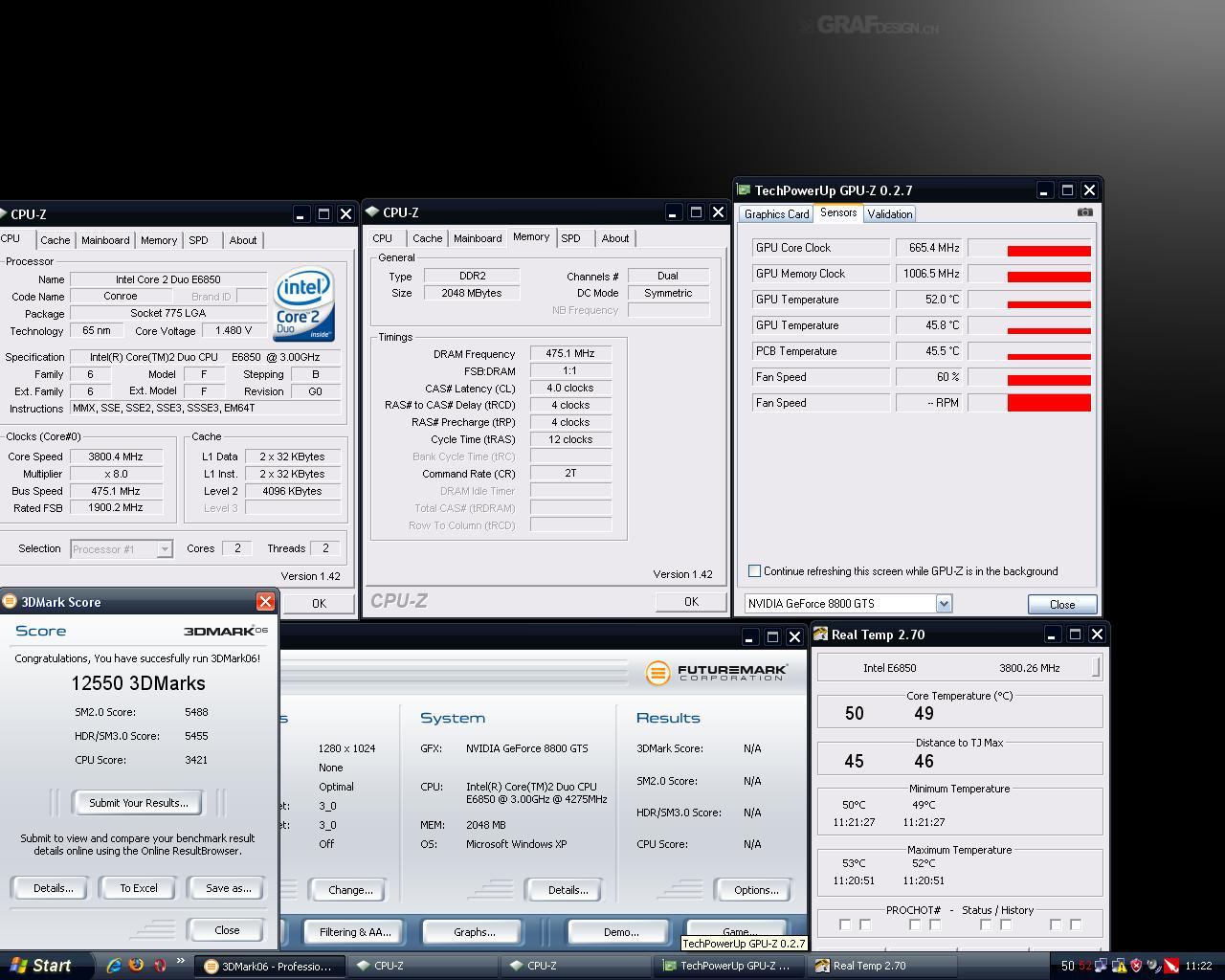Switch to TechPowerUp GPU-Z taskbar button
1225x980 pixels.
(x=727, y=966)
